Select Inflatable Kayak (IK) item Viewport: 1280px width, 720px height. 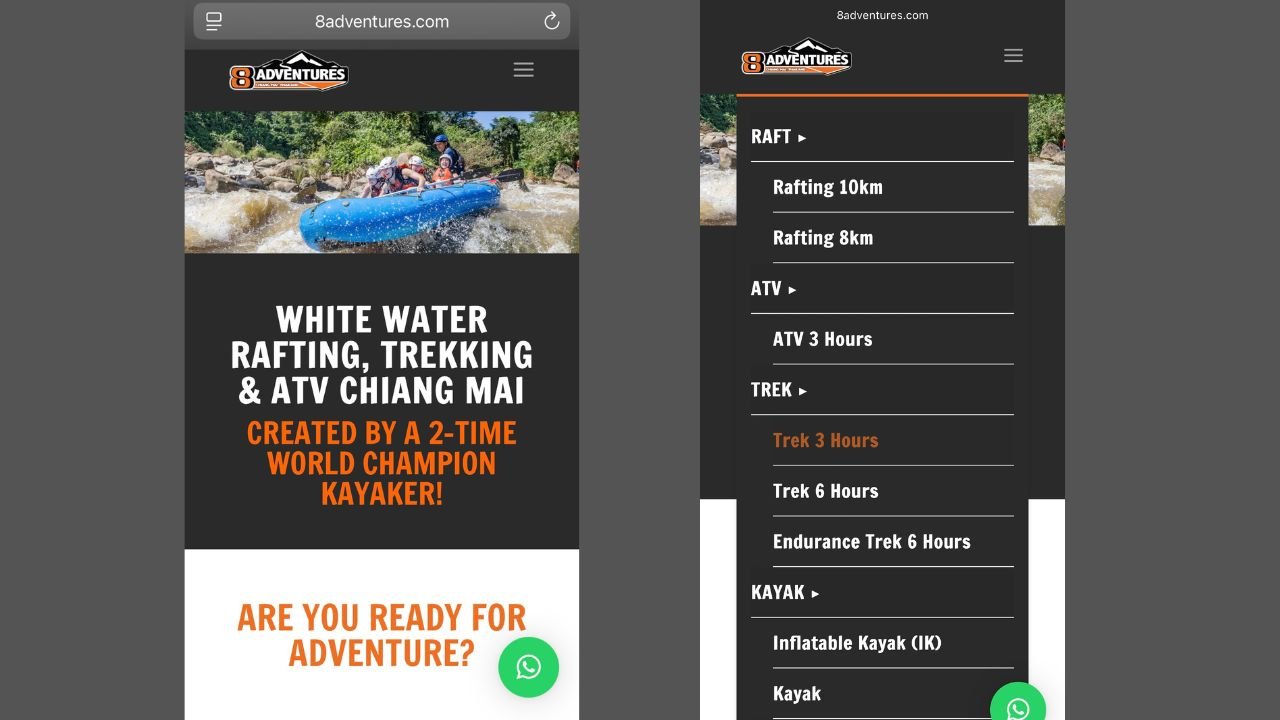[x=857, y=643]
